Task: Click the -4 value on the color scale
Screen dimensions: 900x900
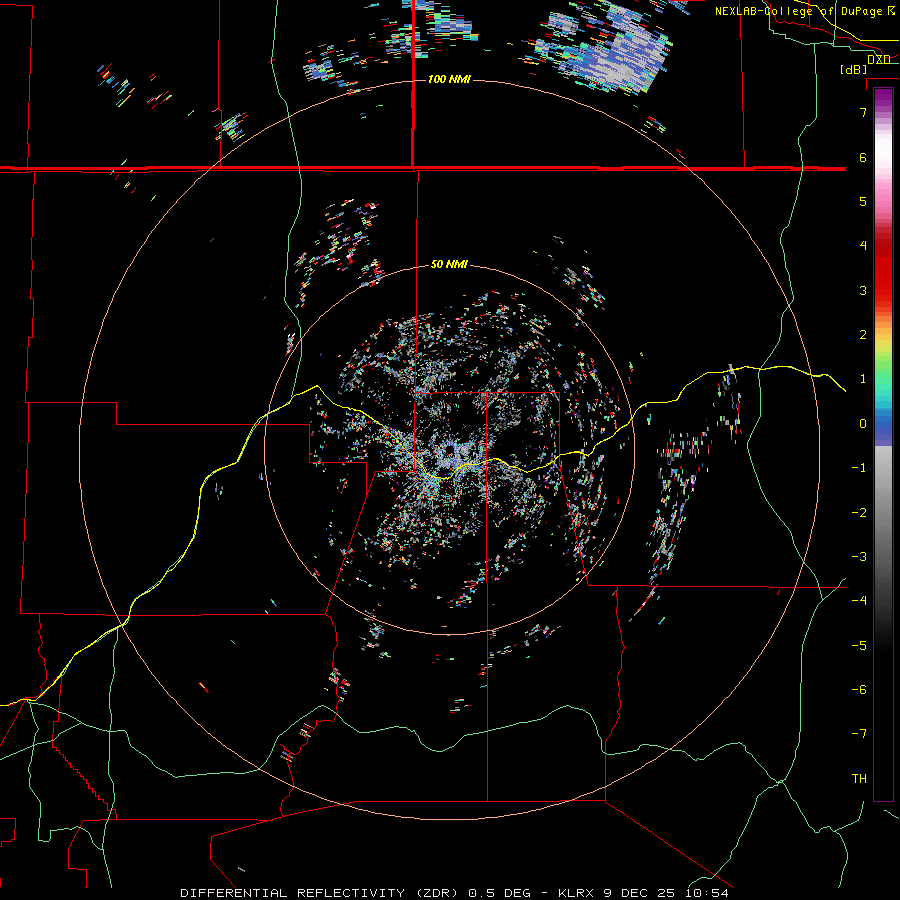Action: (859, 601)
